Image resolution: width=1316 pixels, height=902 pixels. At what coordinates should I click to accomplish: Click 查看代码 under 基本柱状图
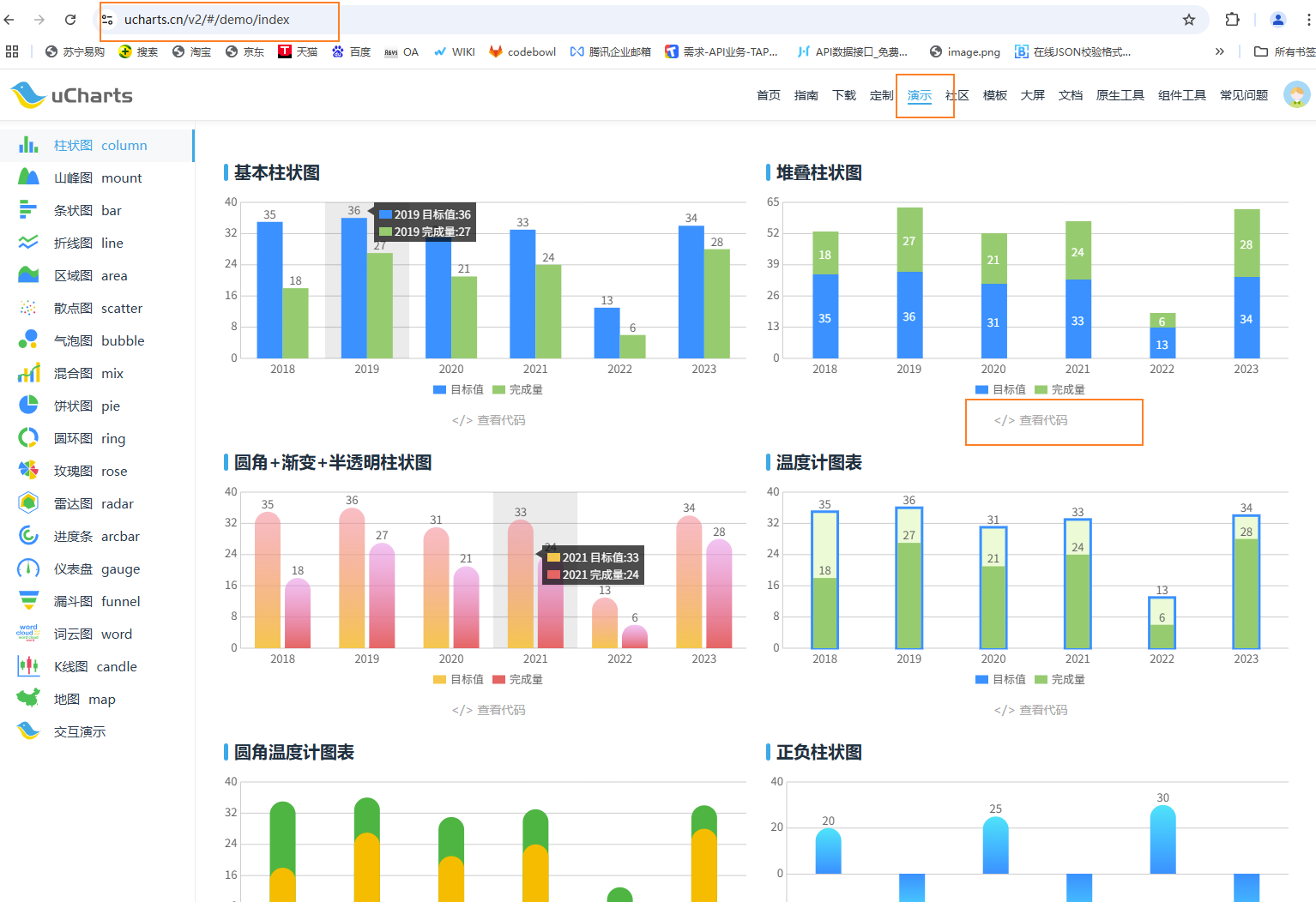click(488, 420)
